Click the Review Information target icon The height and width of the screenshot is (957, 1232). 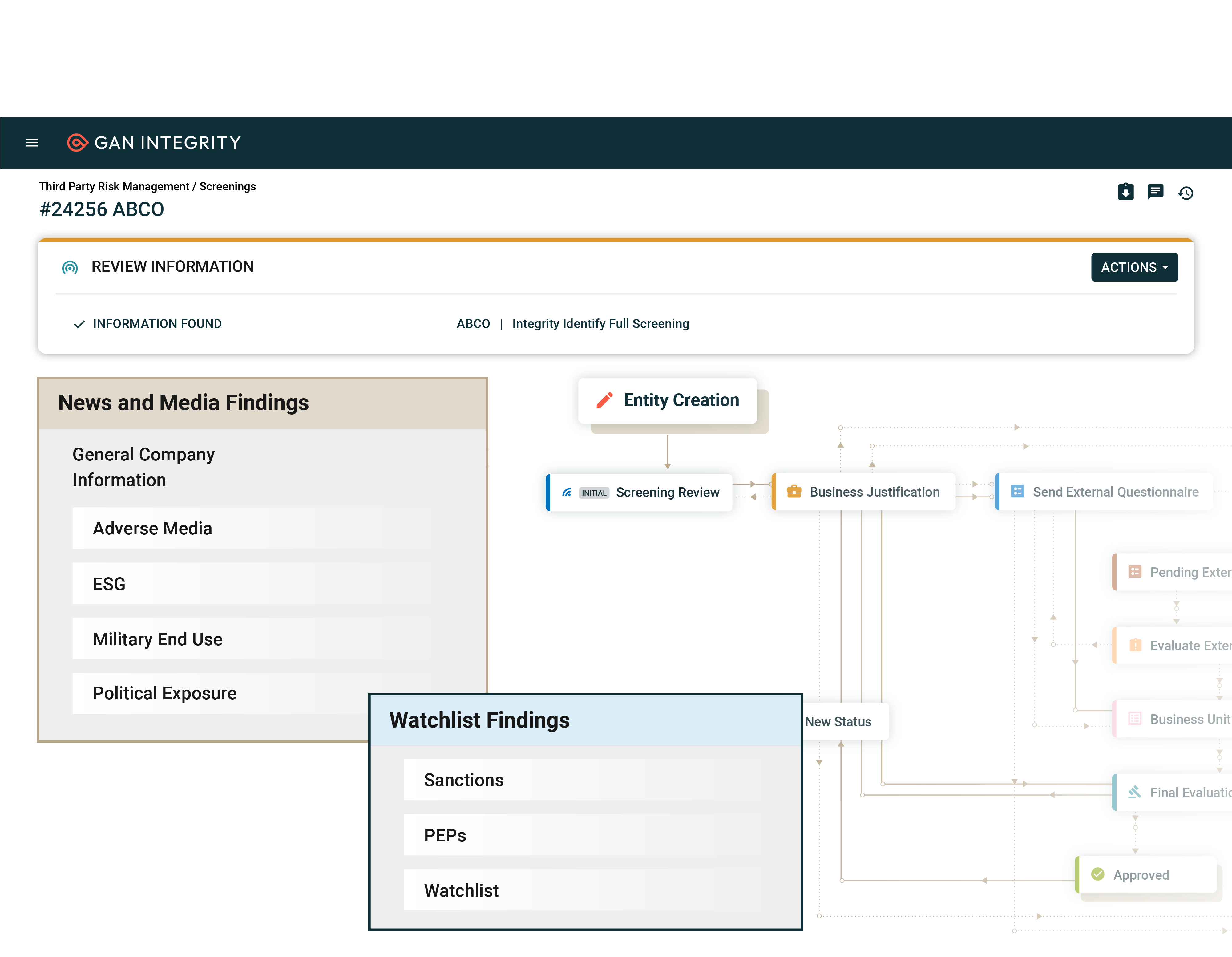click(x=70, y=267)
